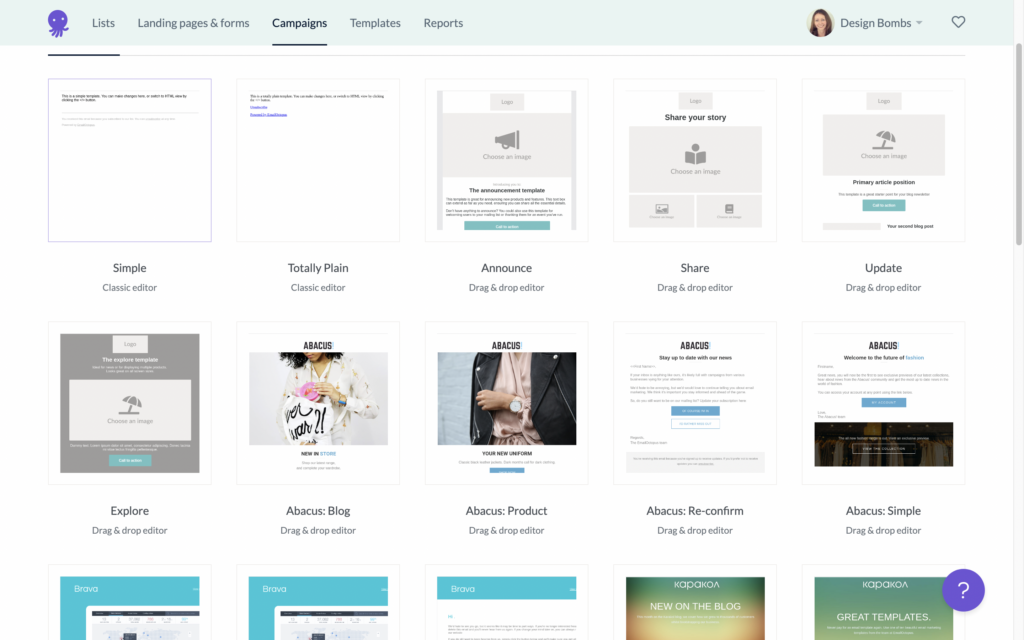Choose the Update template thumbnail
This screenshot has height=640, width=1024.
point(884,160)
